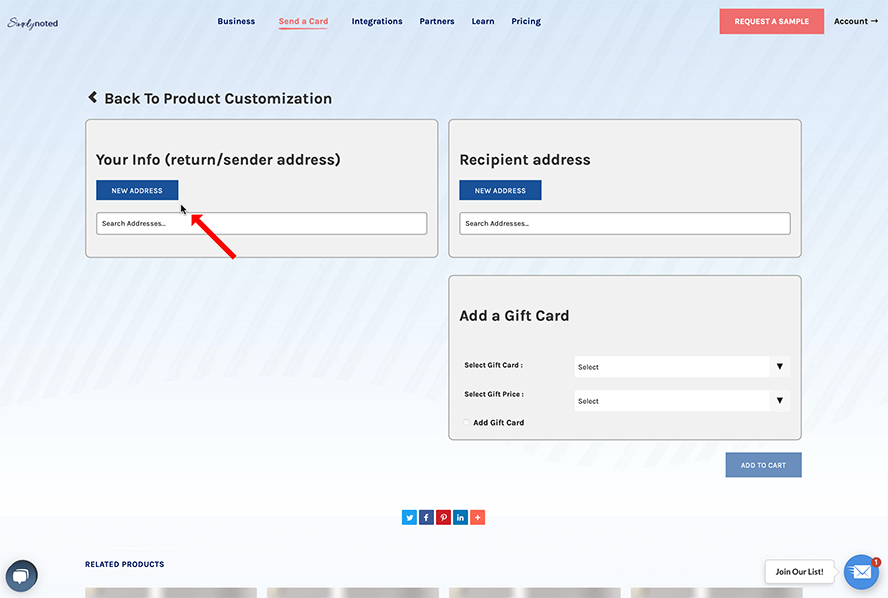Click the Request a Sample button

(771, 22)
